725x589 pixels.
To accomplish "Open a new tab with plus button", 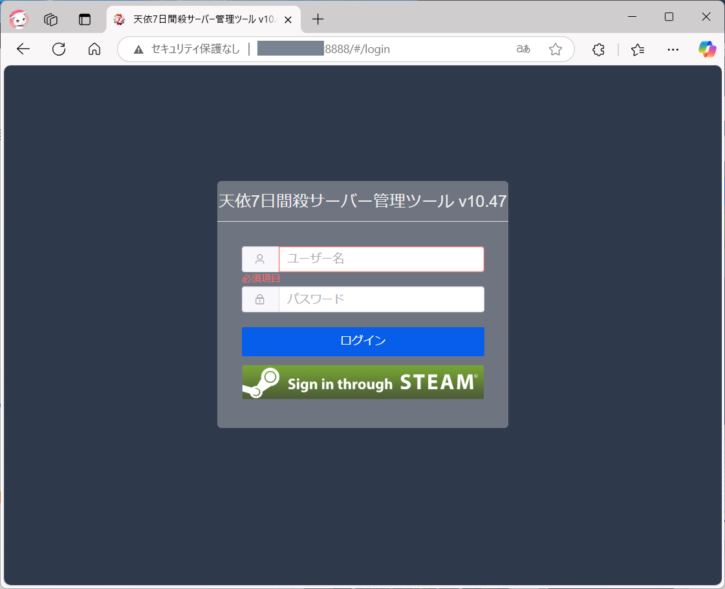I will [318, 18].
